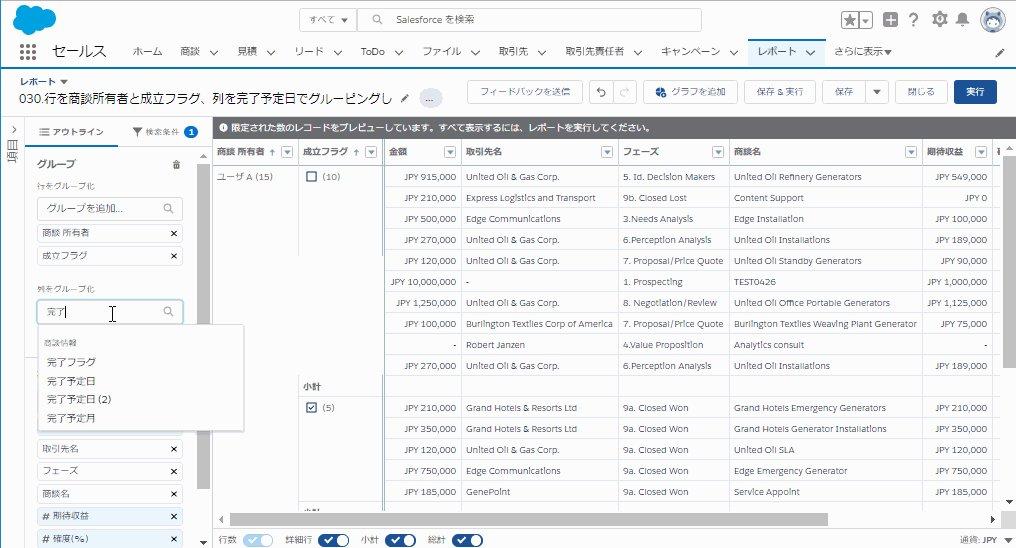Image resolution: width=1016 pixels, height=548 pixels.
Task: Click the グループを追加 row group field
Action: pos(110,209)
